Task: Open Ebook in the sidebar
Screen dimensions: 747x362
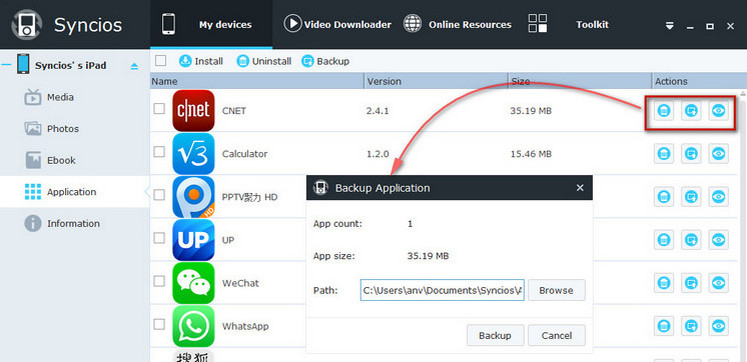Action: coord(75,161)
